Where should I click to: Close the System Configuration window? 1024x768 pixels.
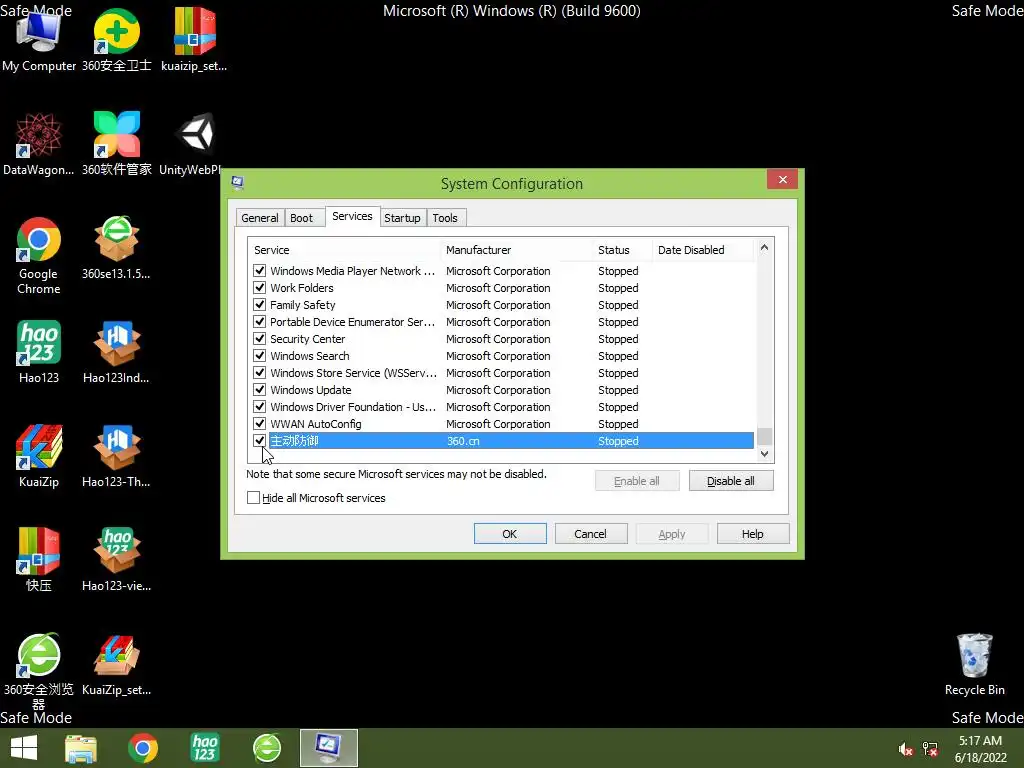tap(782, 179)
